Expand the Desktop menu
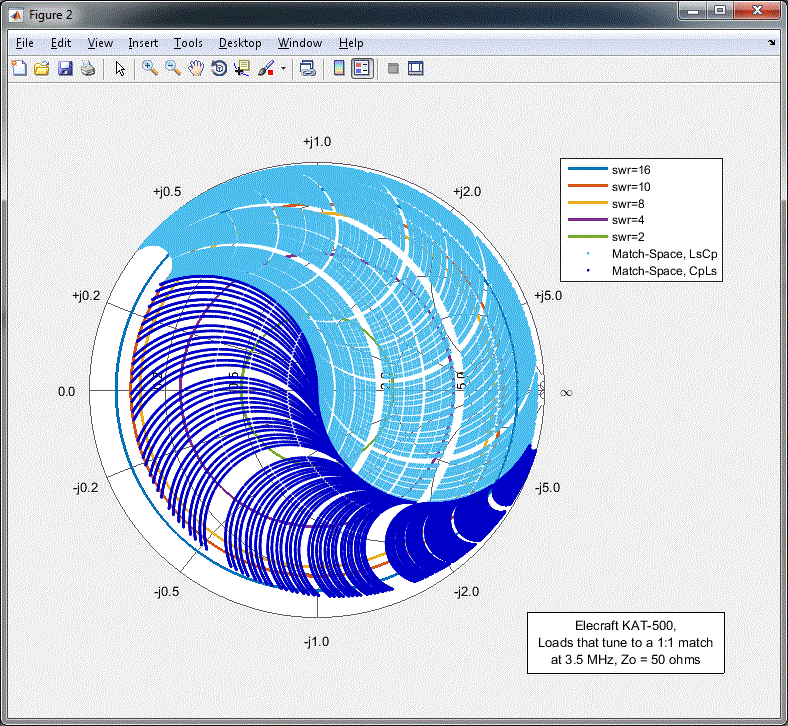The height and width of the screenshot is (726, 788). [x=240, y=43]
